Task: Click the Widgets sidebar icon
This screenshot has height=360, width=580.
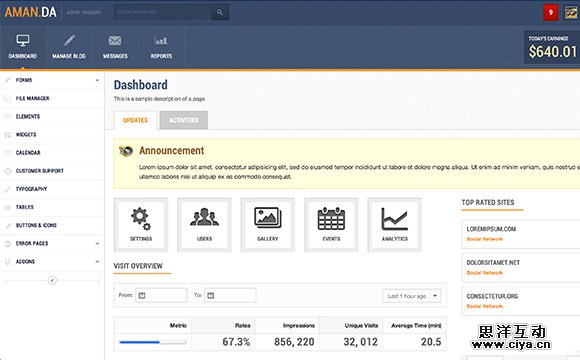Action: (7, 135)
